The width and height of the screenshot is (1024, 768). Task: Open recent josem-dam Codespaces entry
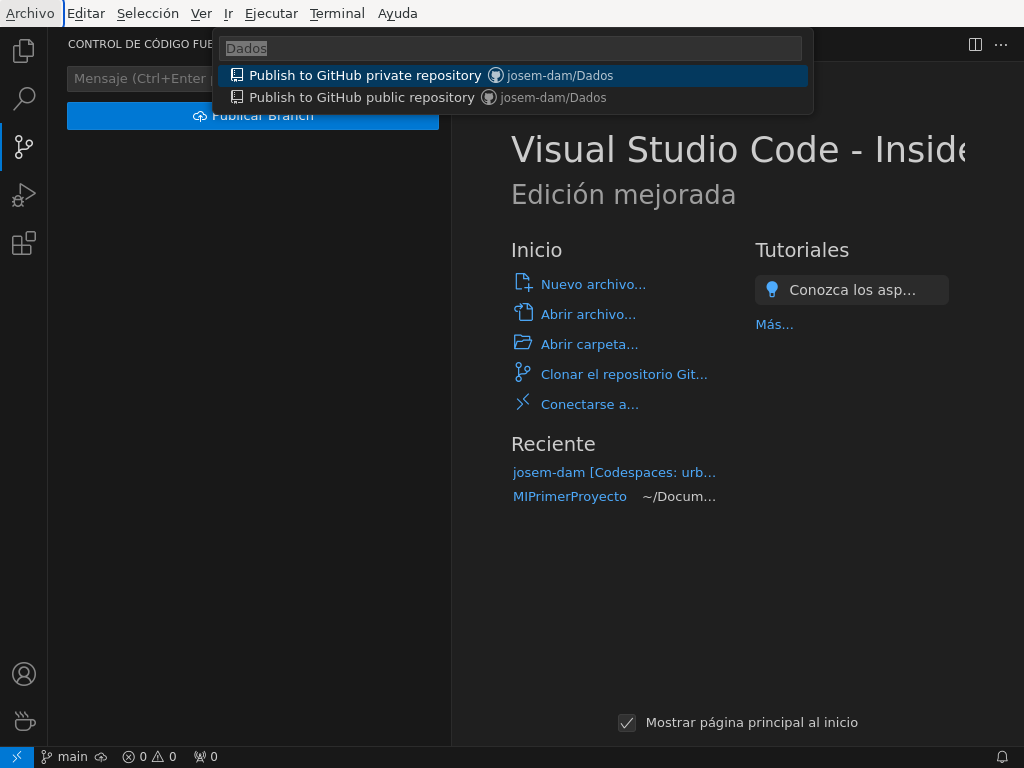tap(614, 473)
